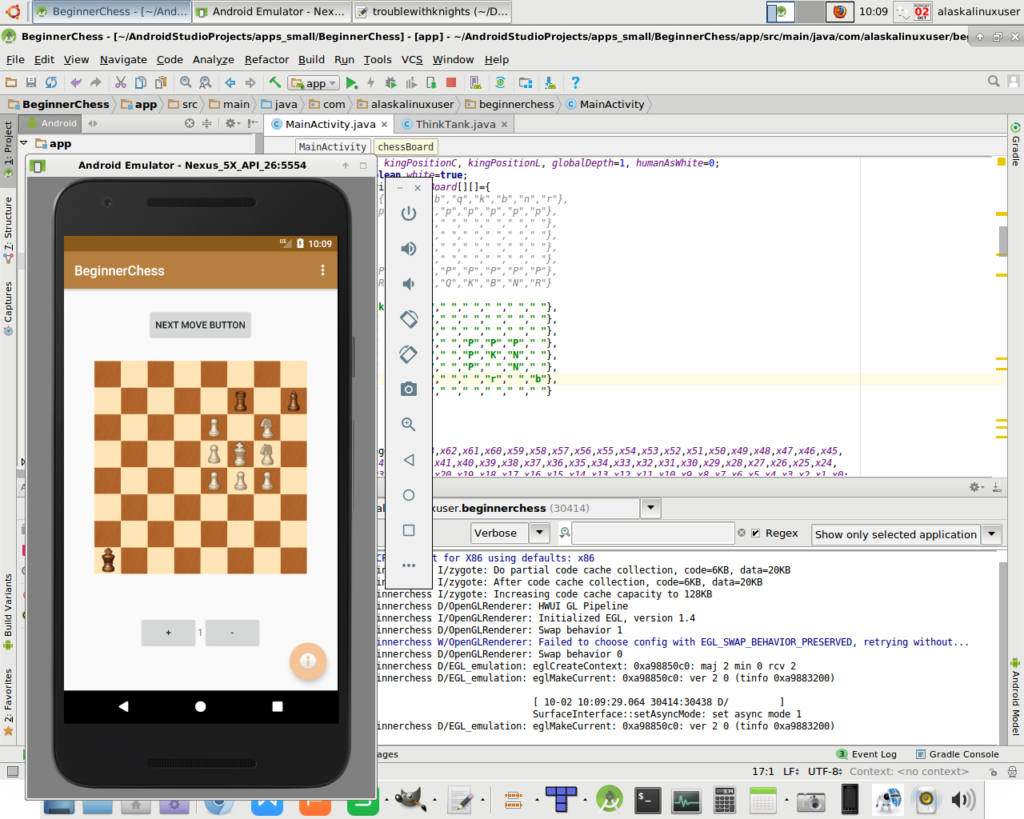Tap the NEXT MOVE BUTTON

[200, 325]
